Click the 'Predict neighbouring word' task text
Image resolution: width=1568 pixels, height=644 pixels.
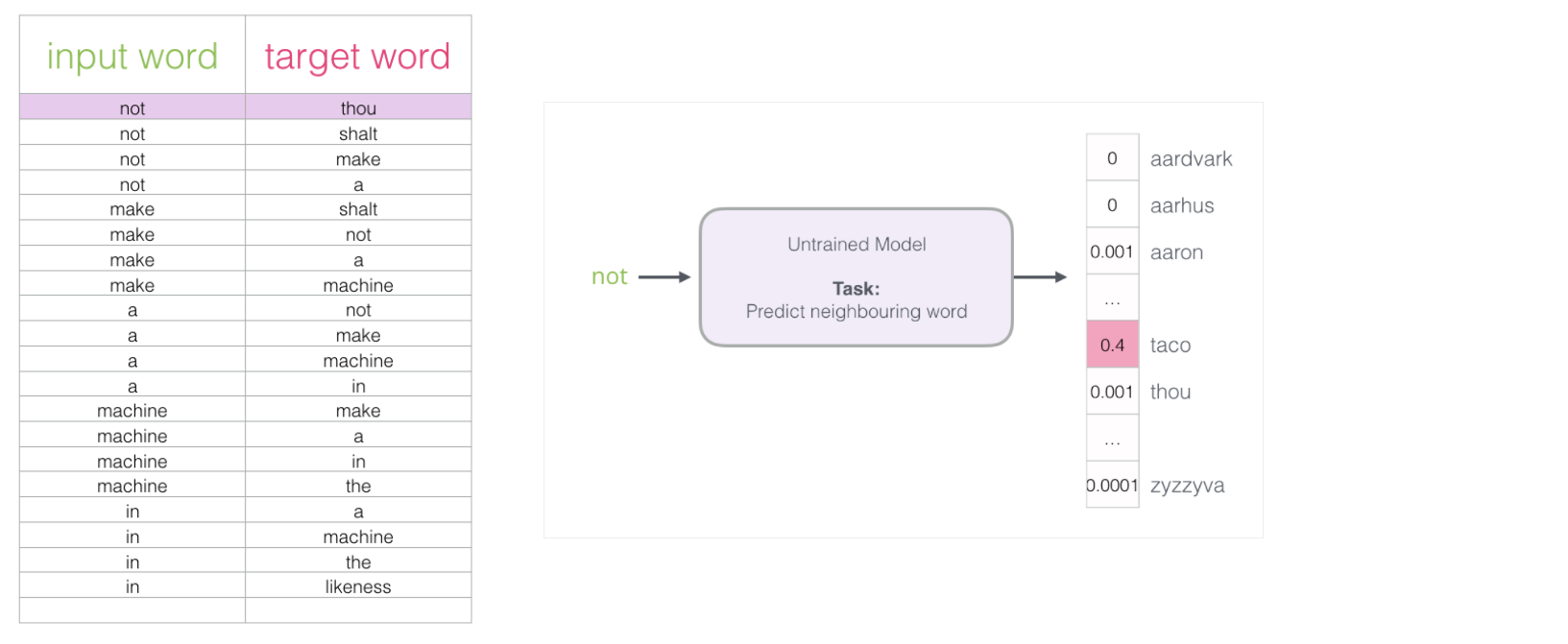coord(856,312)
